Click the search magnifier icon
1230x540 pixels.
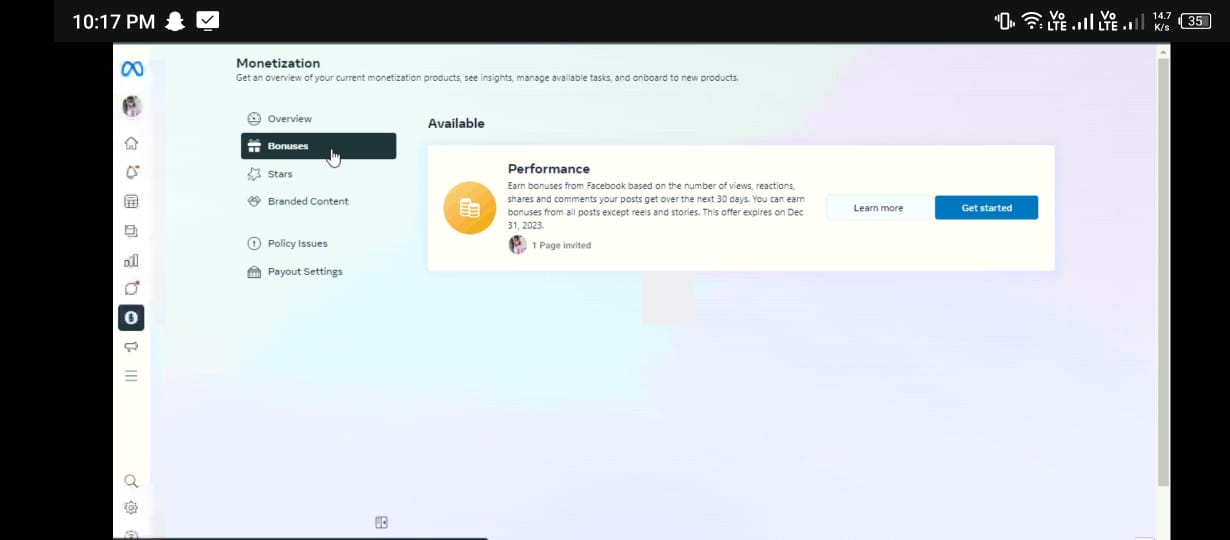click(131, 481)
